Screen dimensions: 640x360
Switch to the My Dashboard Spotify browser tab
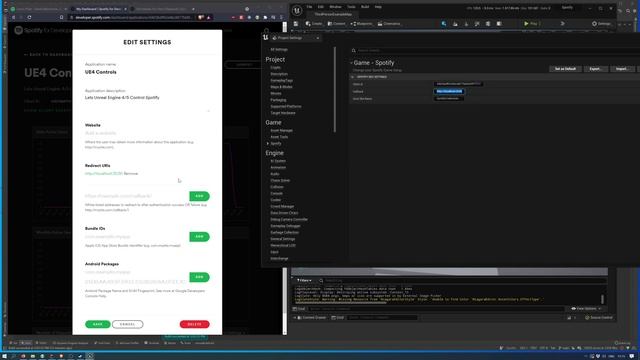coord(98,9)
